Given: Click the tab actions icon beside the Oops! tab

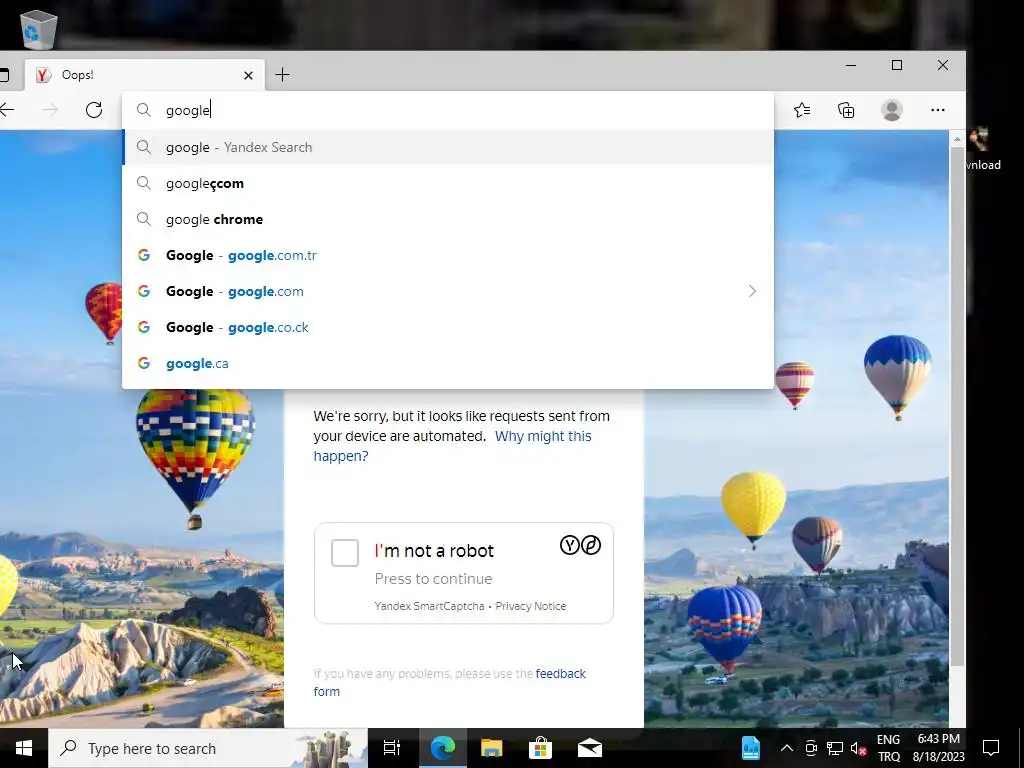Looking at the screenshot, I should pos(4,74).
